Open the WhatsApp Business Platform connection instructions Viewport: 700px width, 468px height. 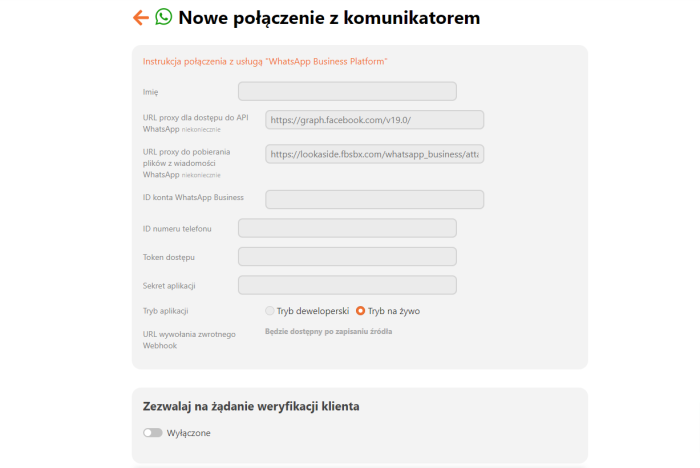(265, 62)
